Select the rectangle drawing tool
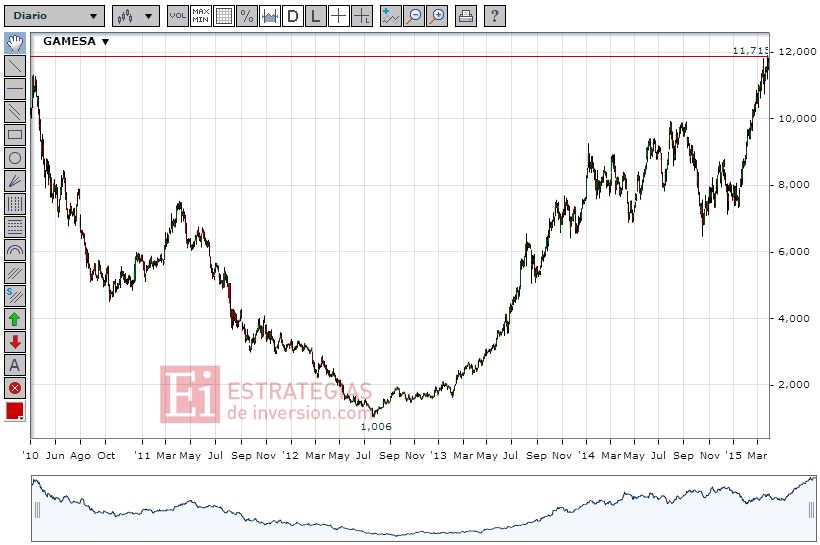 [15, 135]
